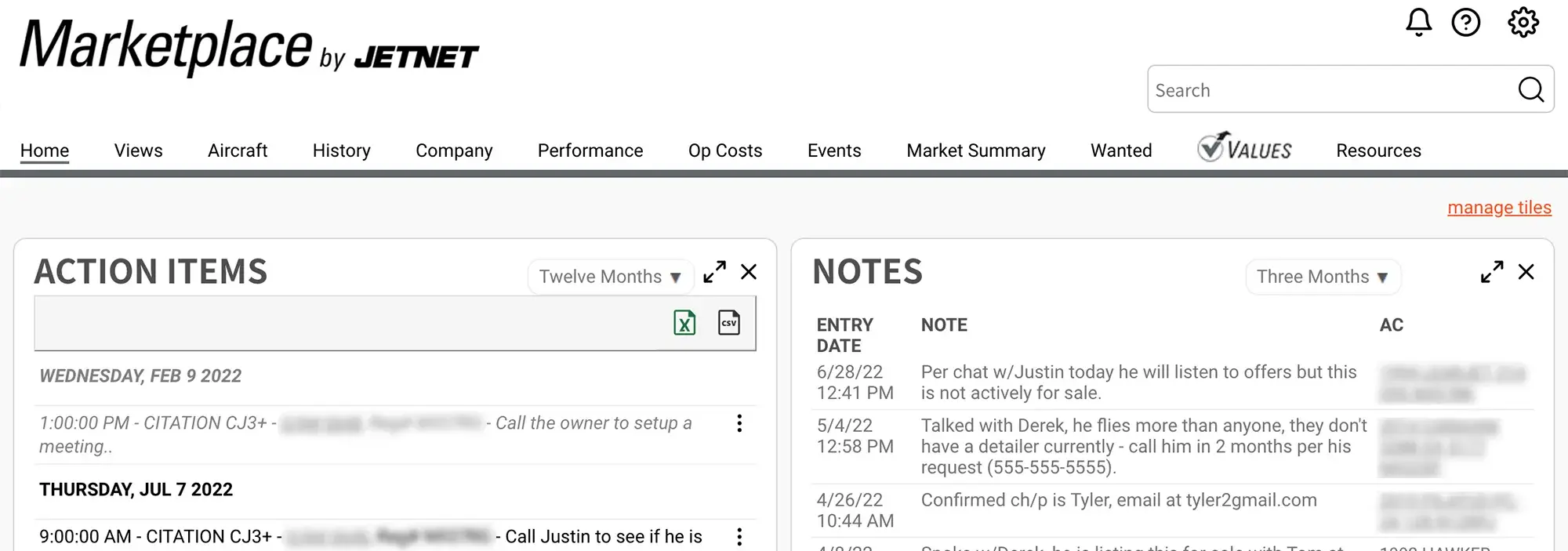Click the manage tiles link

1499,208
